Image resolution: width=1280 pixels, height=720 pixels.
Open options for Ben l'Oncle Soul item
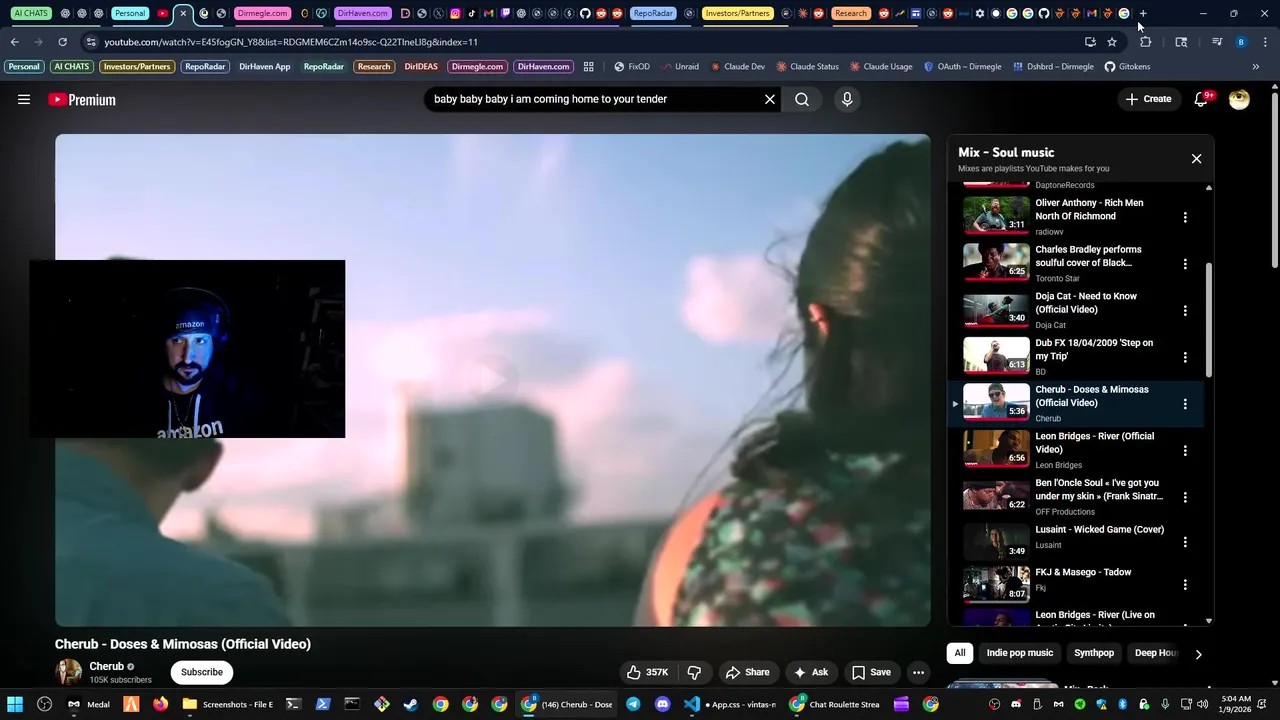[x=1185, y=497]
